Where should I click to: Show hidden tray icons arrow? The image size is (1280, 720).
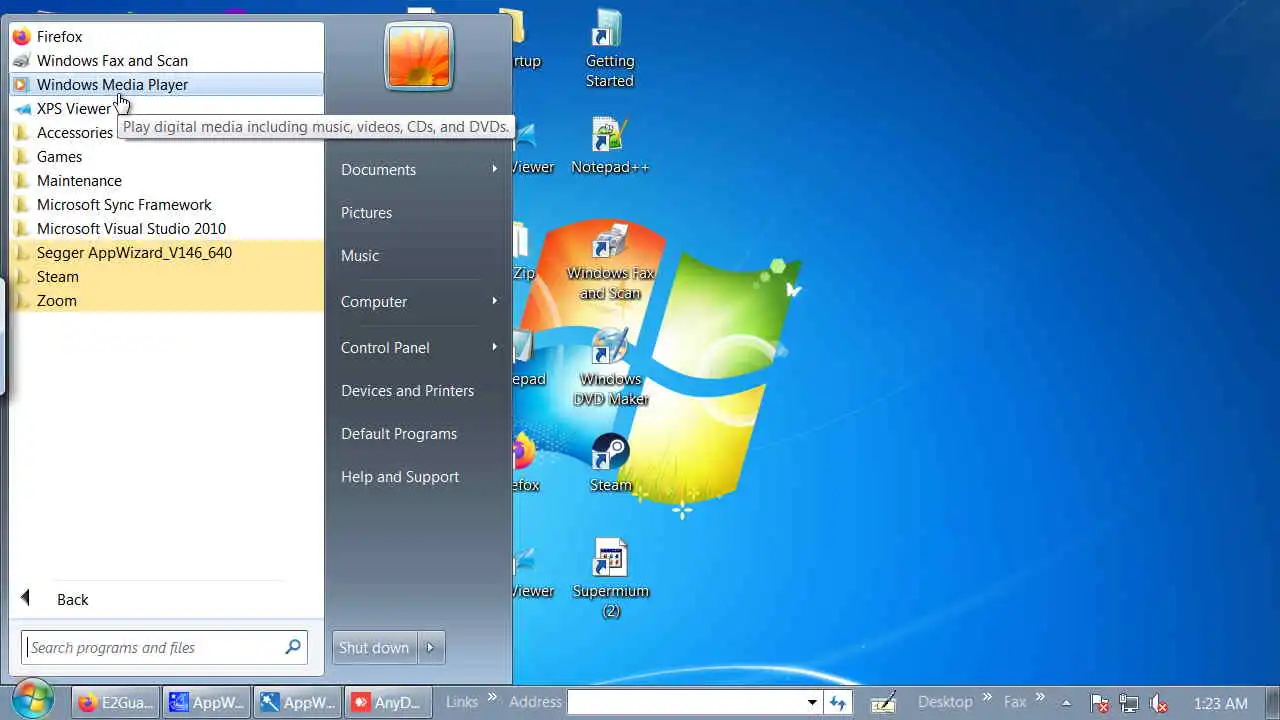point(1067,702)
